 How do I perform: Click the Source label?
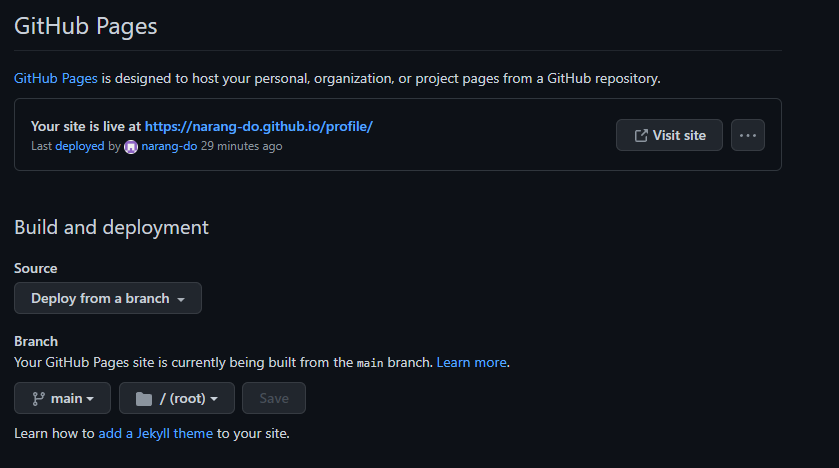(36, 268)
